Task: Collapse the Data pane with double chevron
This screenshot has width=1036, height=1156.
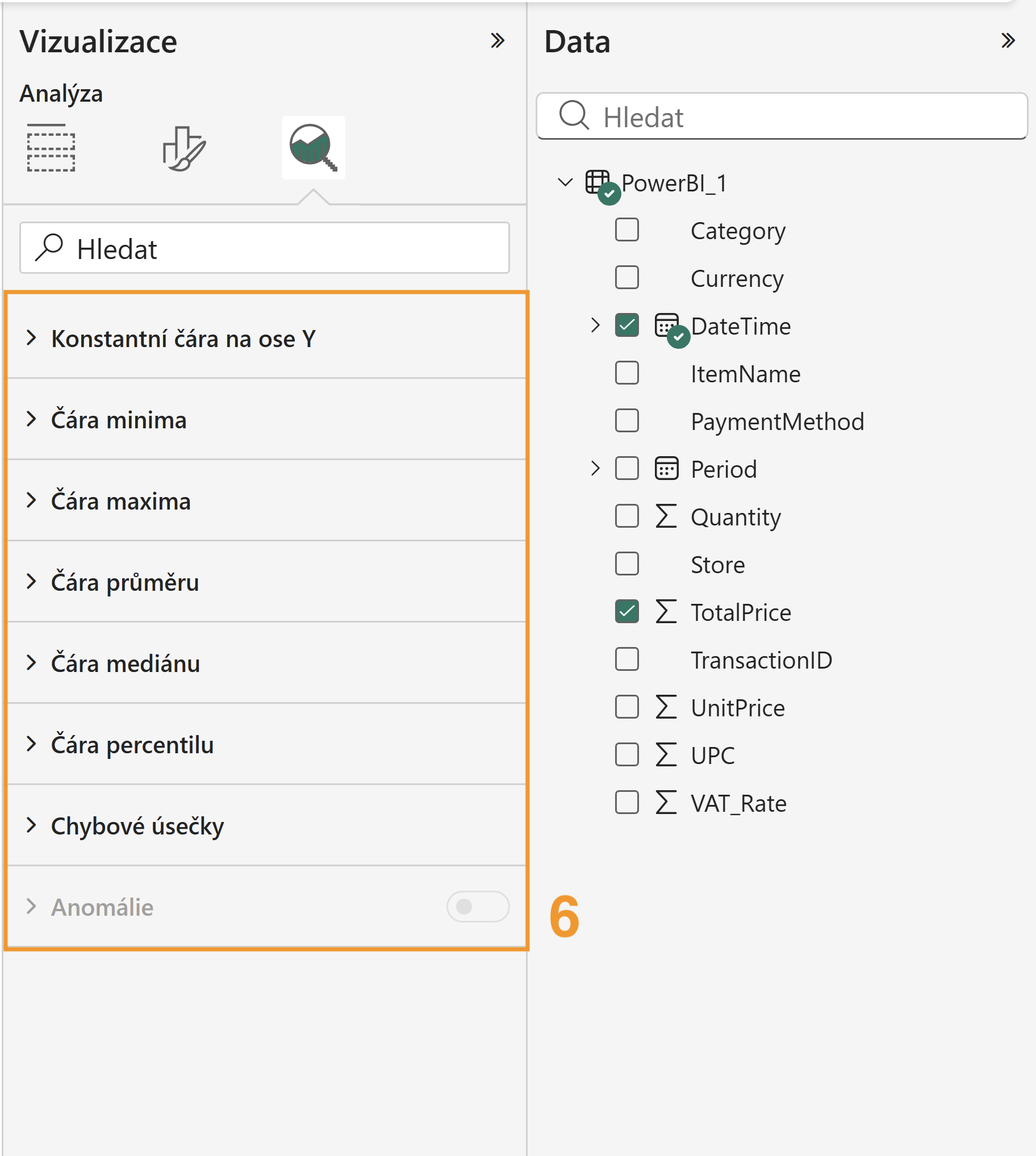Action: click(1008, 41)
